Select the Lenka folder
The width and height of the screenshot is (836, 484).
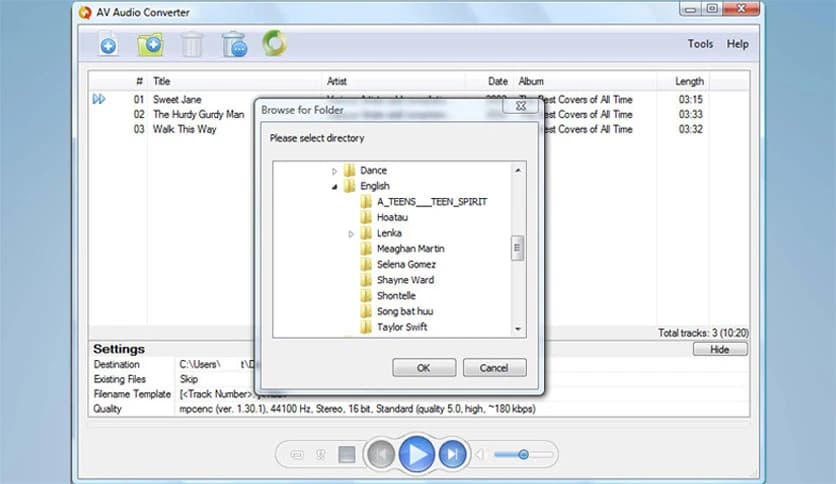point(389,233)
